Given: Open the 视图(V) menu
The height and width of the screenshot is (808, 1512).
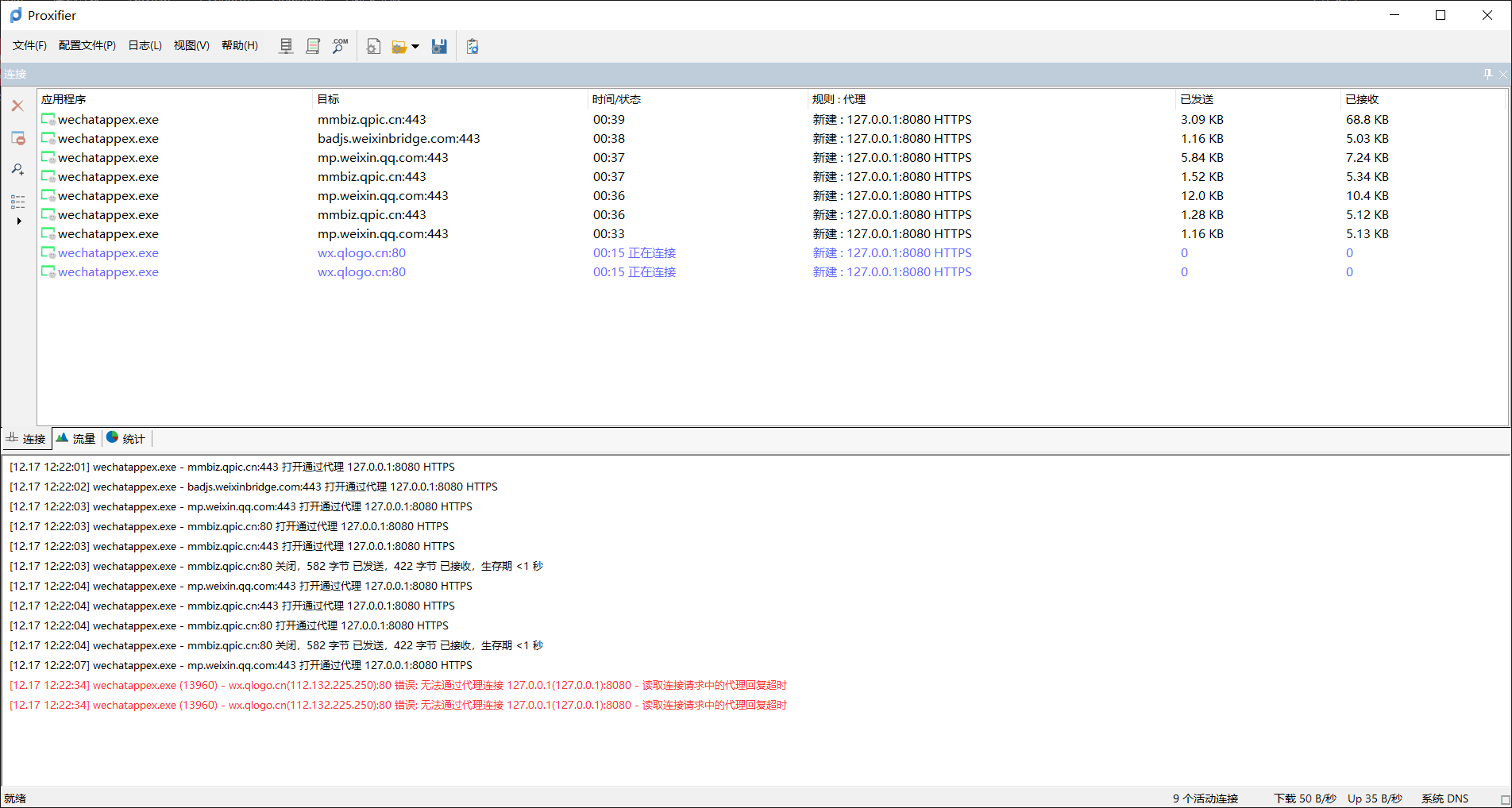Looking at the screenshot, I should pos(191,45).
